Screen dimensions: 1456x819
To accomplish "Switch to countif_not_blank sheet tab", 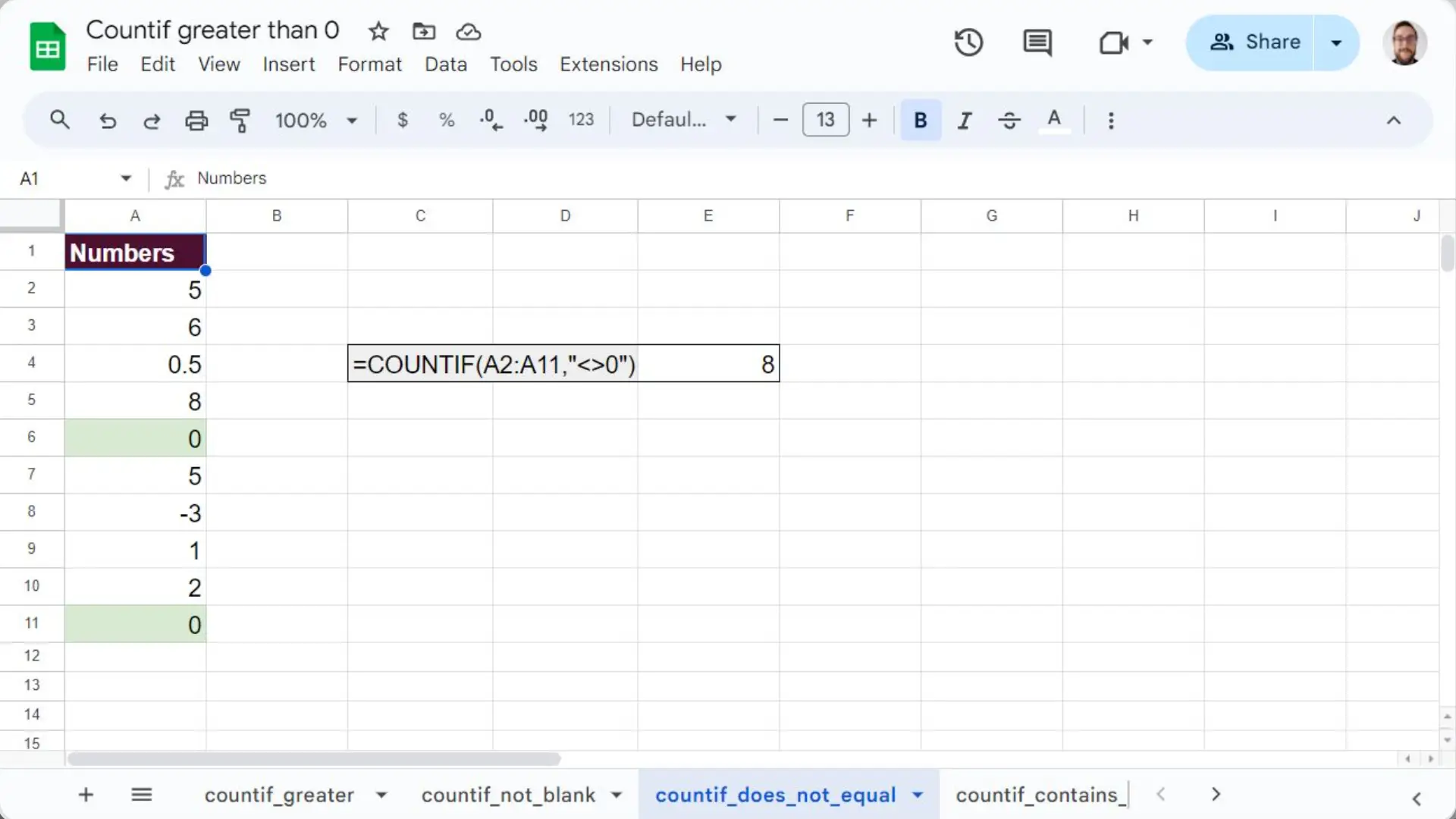I will tap(508, 795).
